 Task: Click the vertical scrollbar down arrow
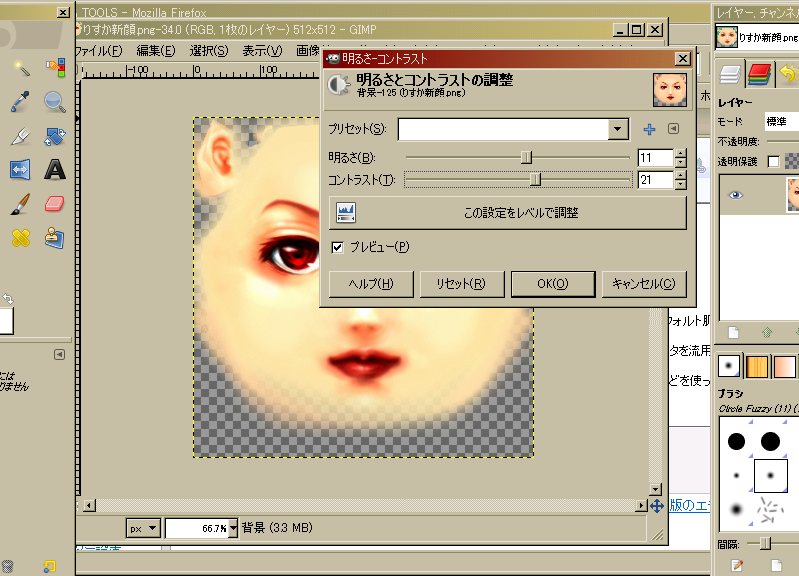pyautogui.click(x=655, y=489)
